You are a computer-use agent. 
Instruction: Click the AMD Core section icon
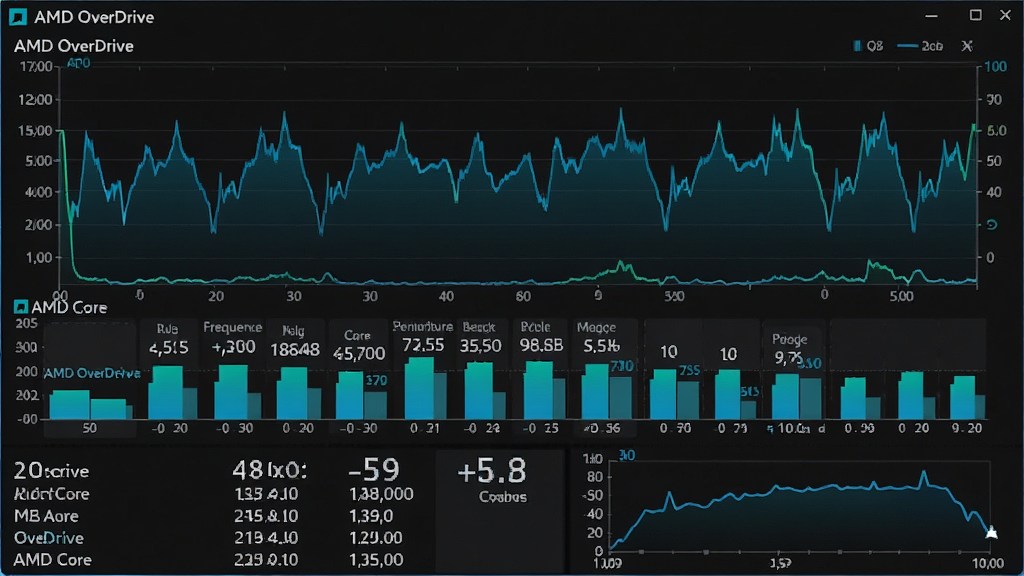point(21,307)
